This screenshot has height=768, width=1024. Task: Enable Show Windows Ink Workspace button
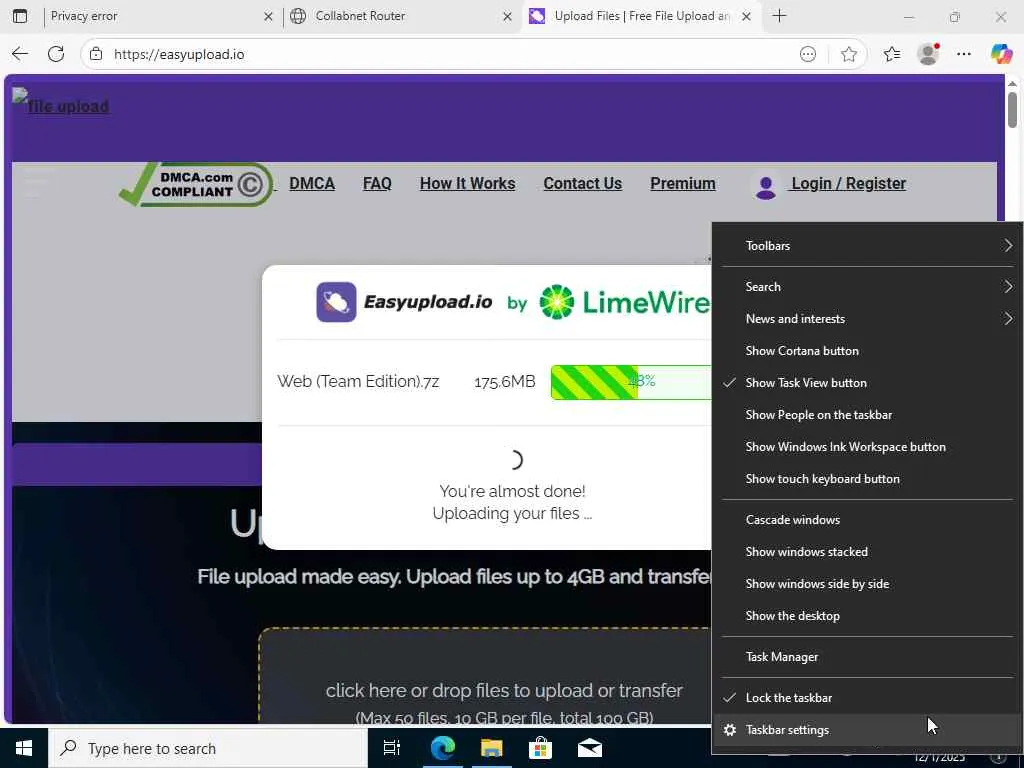(x=867, y=447)
